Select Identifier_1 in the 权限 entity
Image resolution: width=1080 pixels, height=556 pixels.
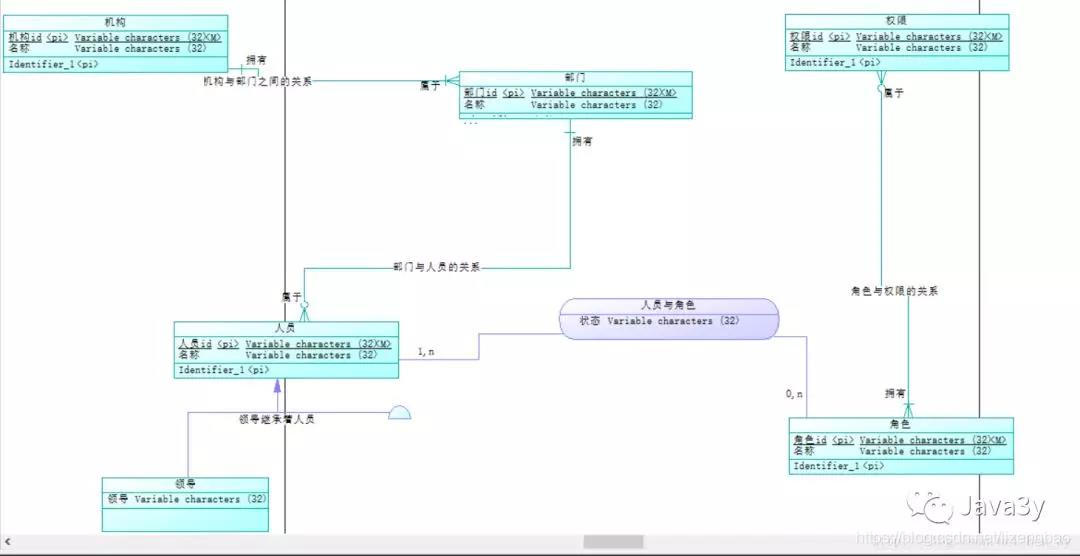click(835, 63)
